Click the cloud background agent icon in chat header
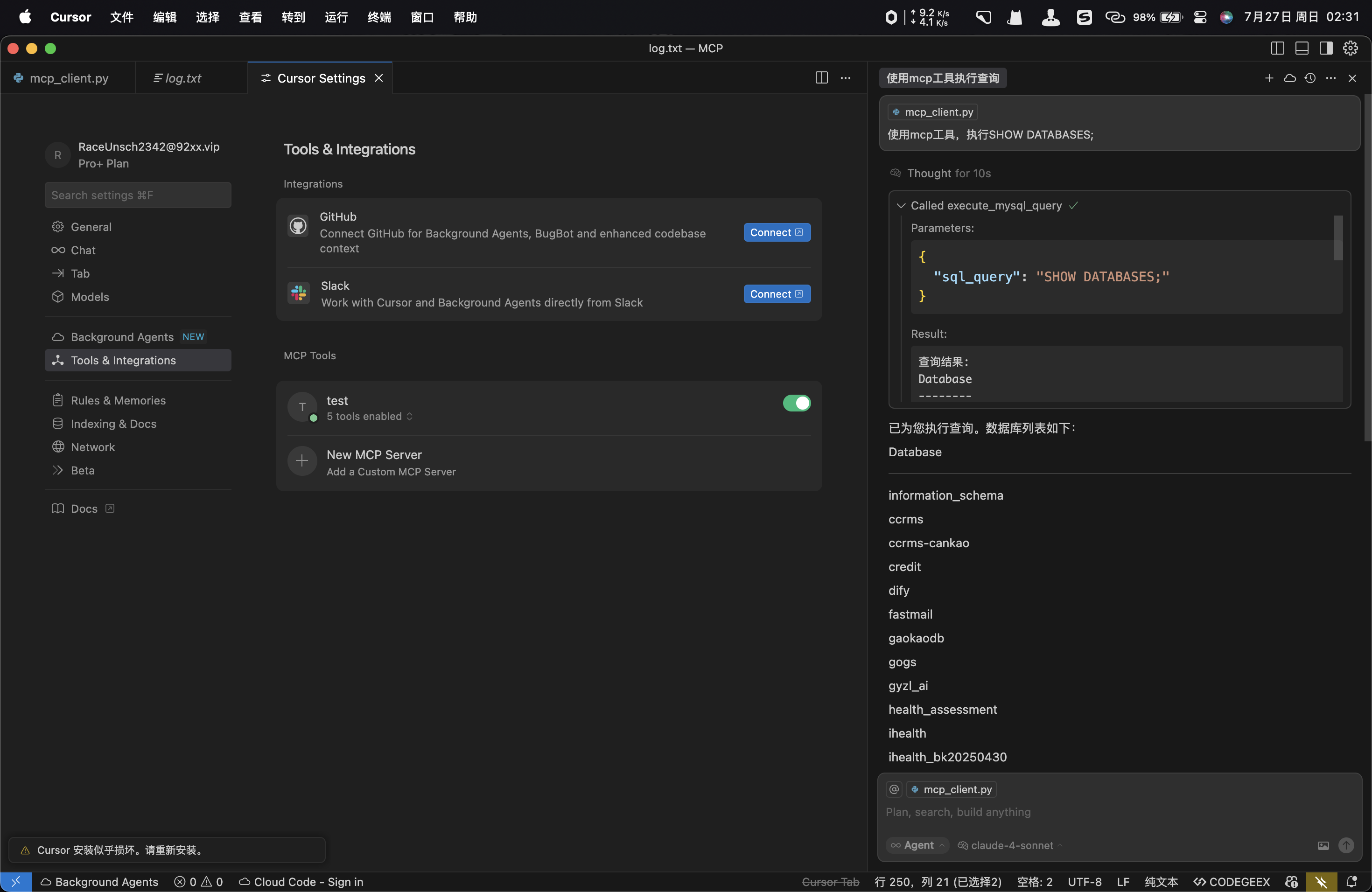This screenshot has height=892, width=1372. [1289, 78]
